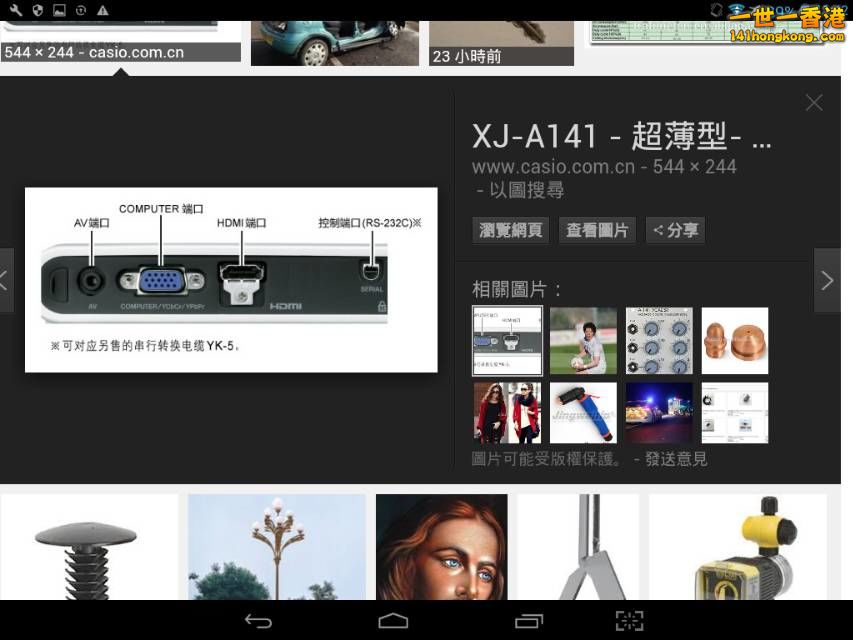The height and width of the screenshot is (640, 853).
Task: Click the 分享 share button
Action: (675, 230)
